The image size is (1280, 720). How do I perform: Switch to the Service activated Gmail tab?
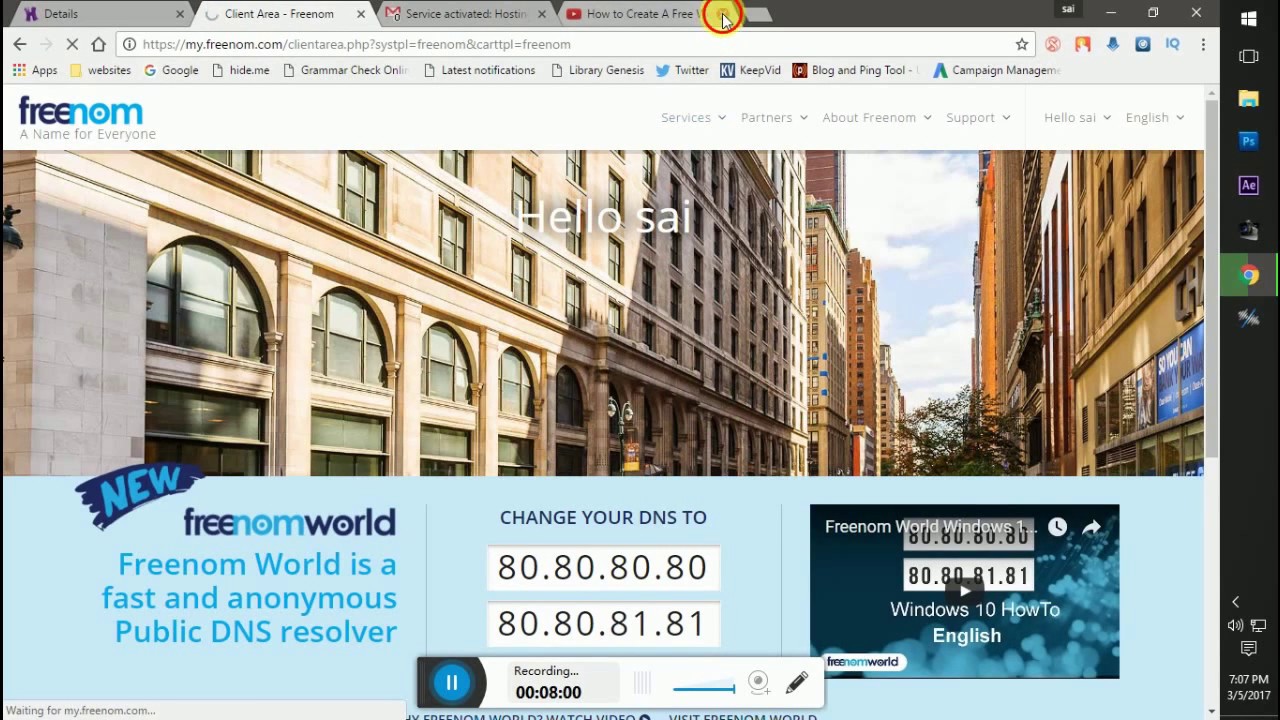465,14
